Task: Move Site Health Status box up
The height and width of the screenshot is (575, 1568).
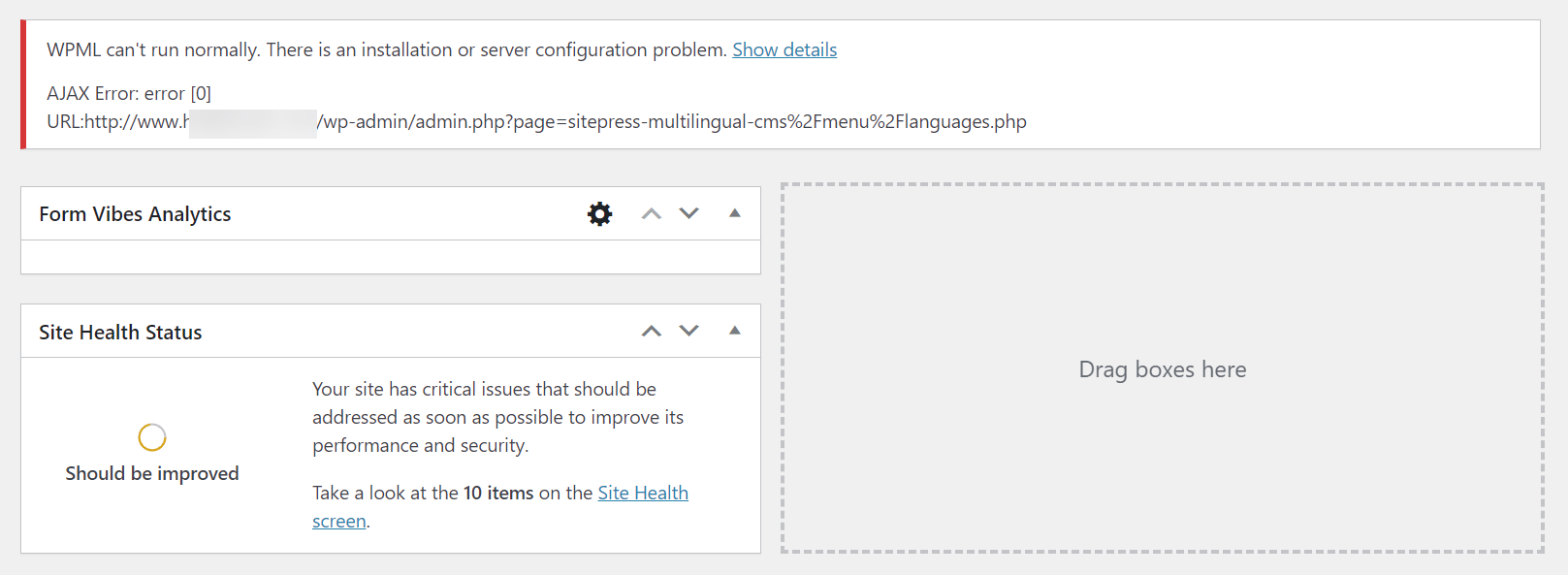Action: [x=652, y=332]
